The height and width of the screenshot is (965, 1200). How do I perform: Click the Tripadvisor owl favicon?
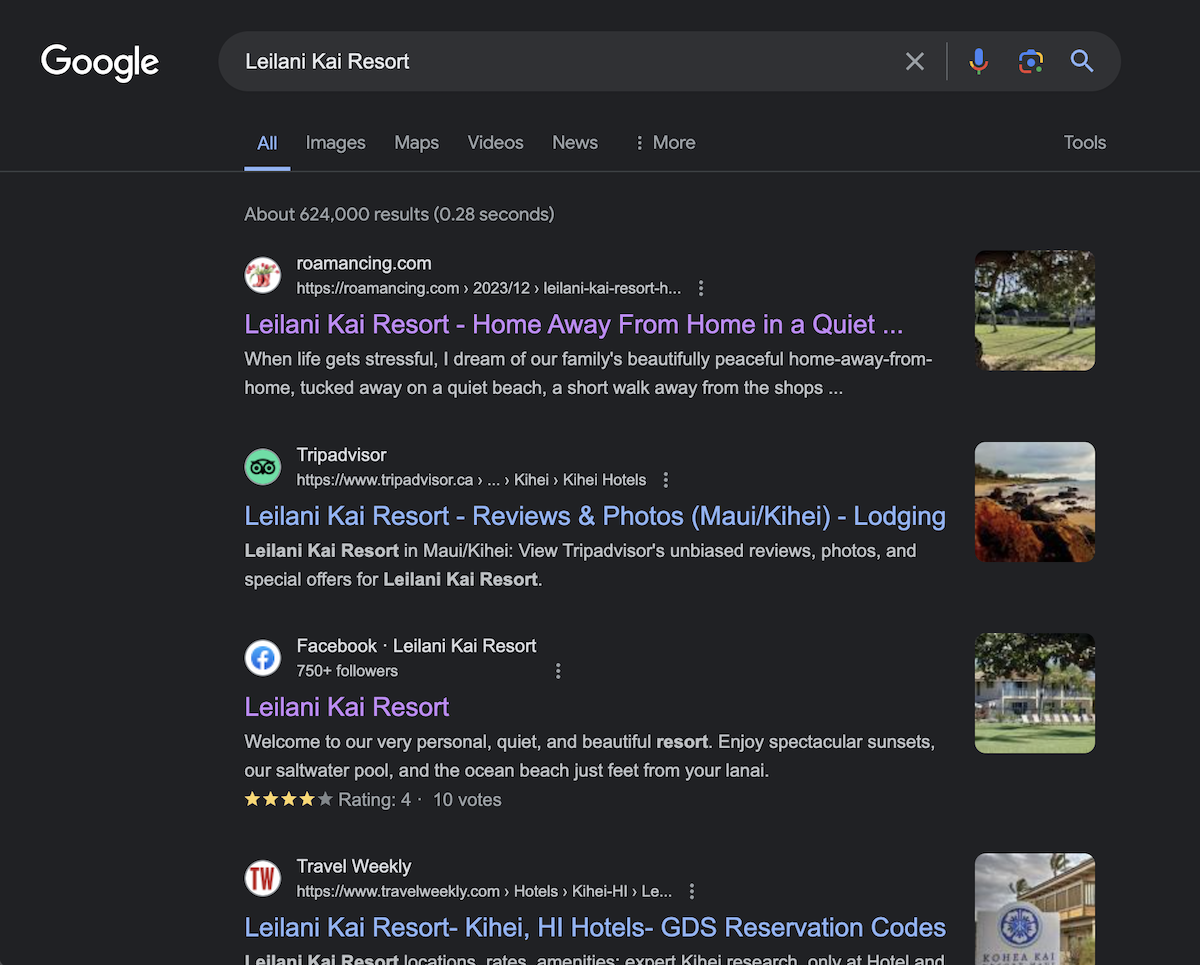pyautogui.click(x=263, y=466)
